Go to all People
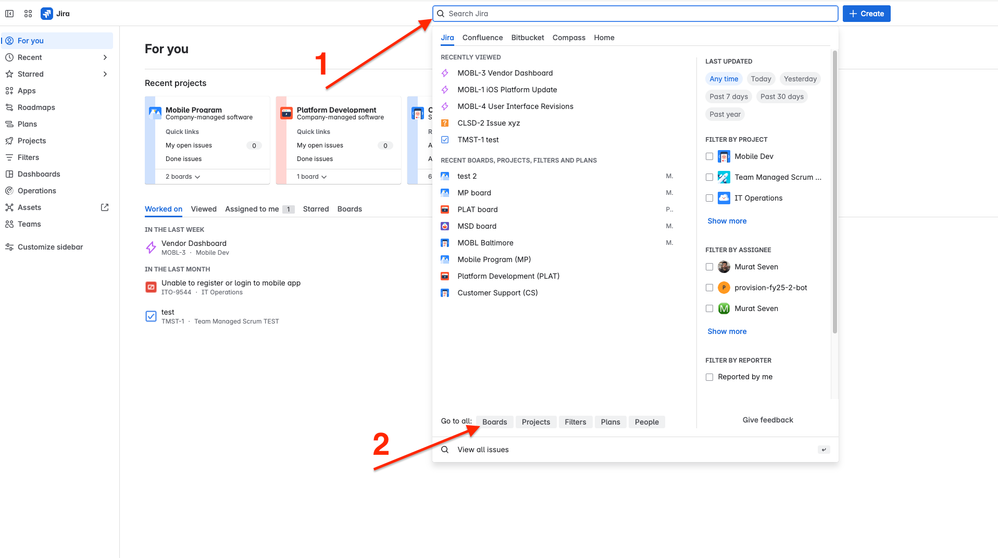 point(647,422)
